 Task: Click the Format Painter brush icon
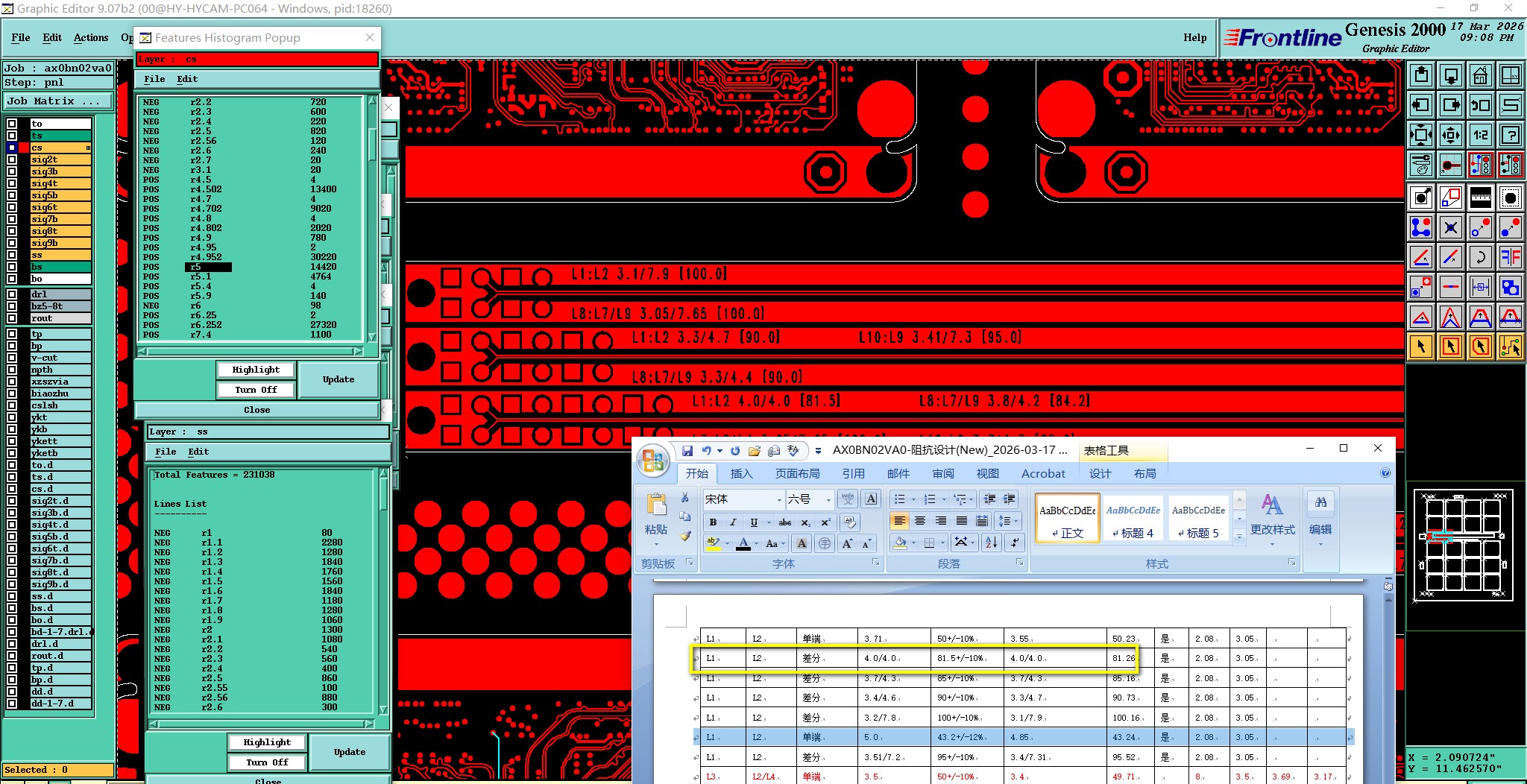[x=685, y=535]
